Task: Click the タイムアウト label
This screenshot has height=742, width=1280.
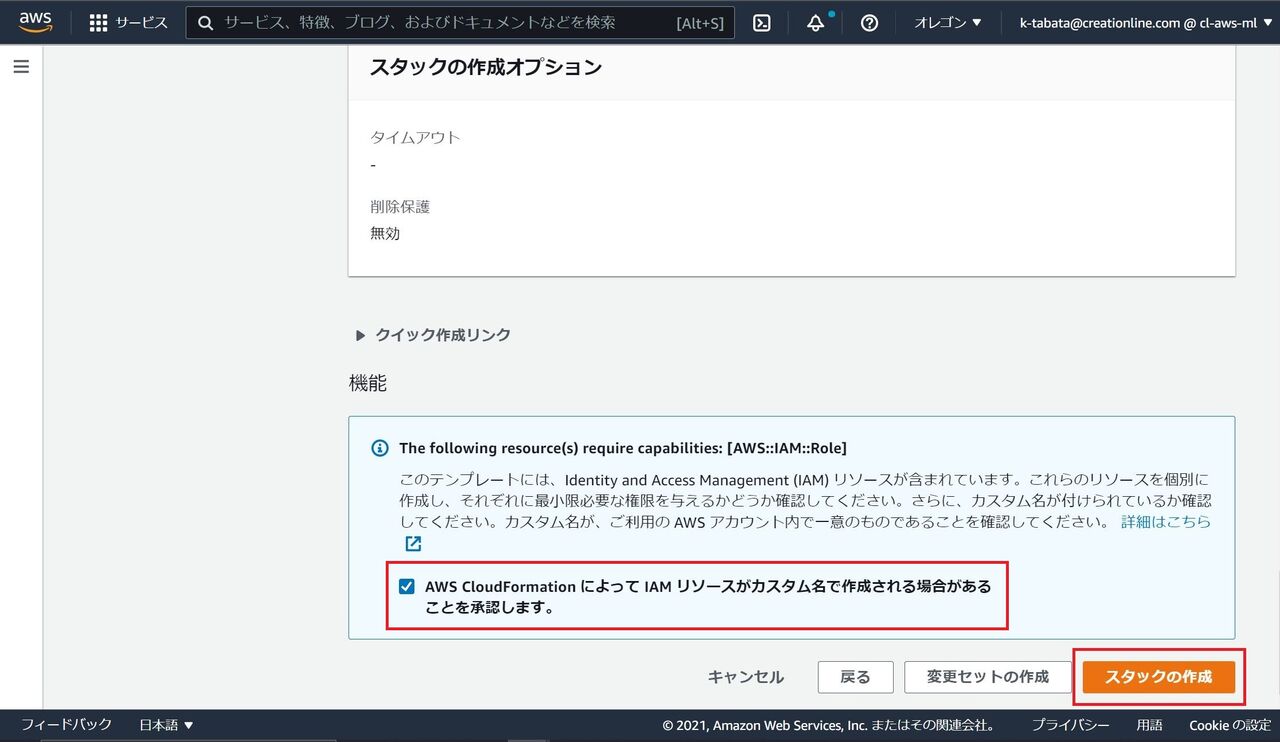Action: 415,138
